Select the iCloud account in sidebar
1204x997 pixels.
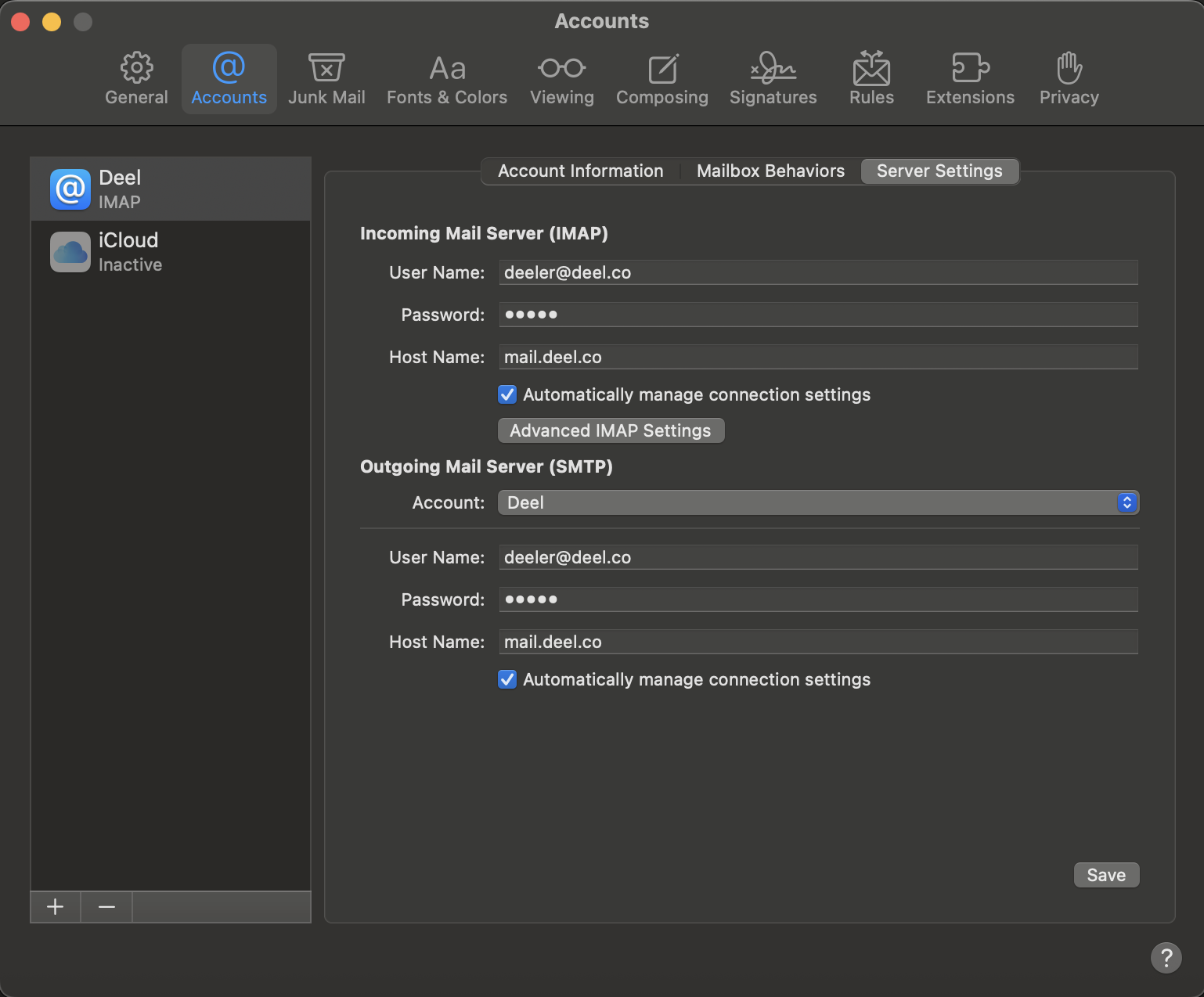pyautogui.click(x=171, y=252)
